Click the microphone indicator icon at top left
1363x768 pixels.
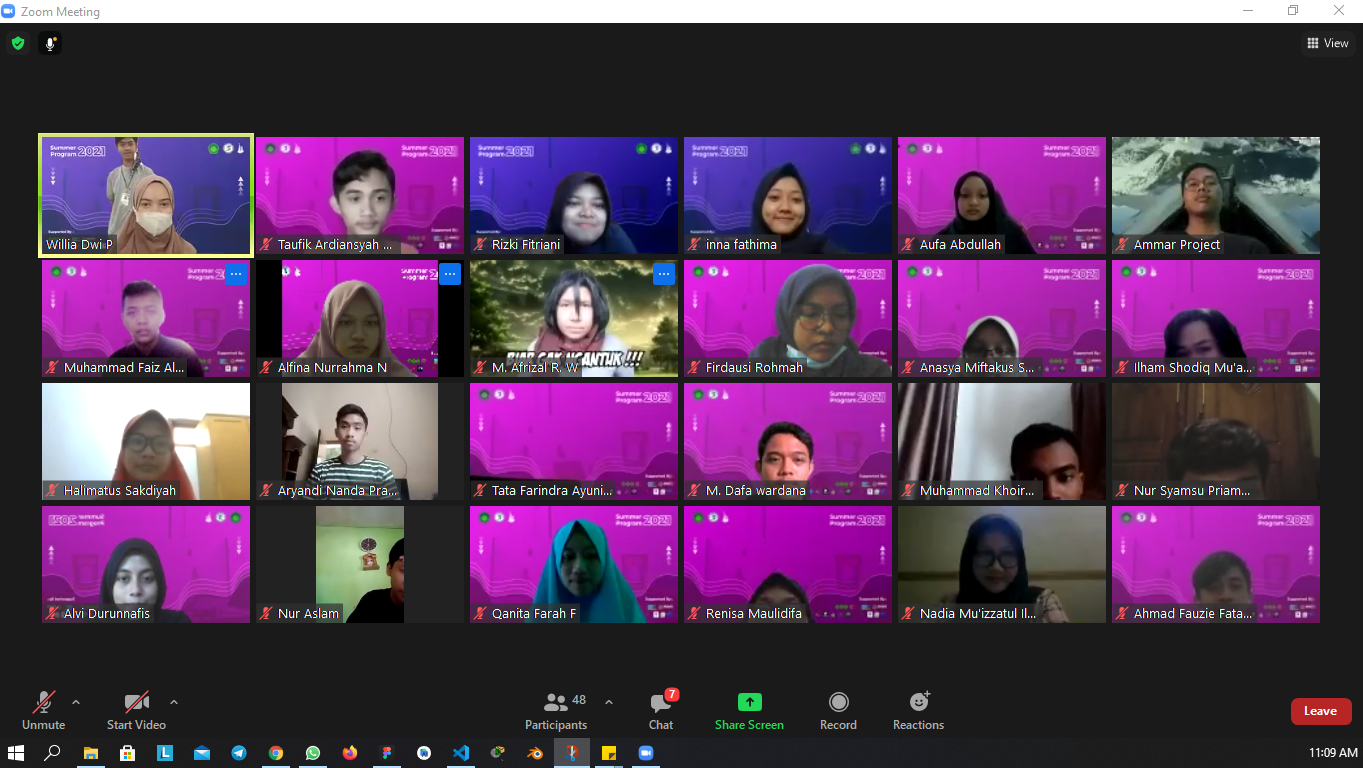[x=49, y=43]
